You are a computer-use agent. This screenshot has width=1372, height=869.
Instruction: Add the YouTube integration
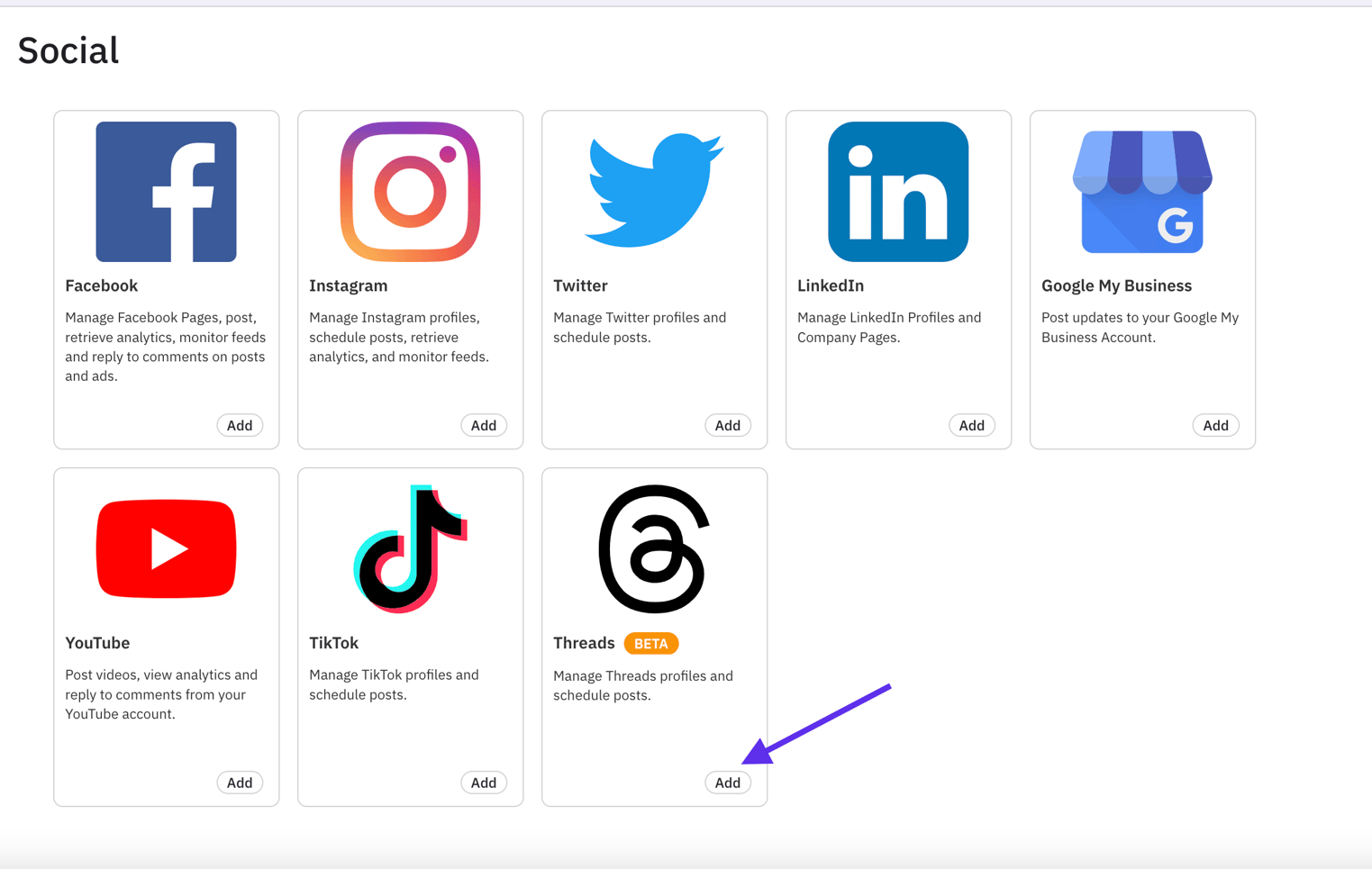240,782
